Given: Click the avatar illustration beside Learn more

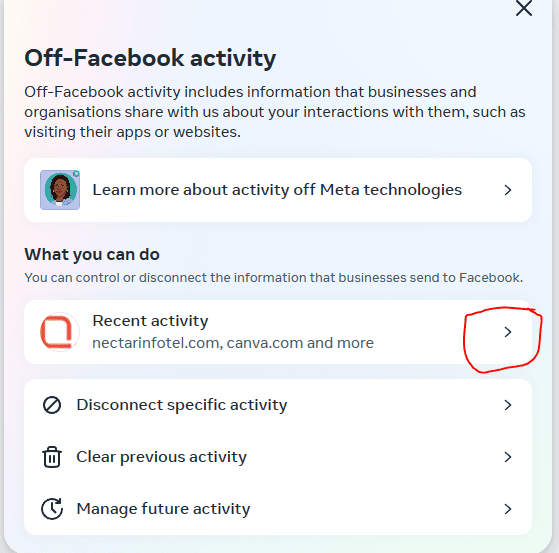Looking at the screenshot, I should (60, 190).
